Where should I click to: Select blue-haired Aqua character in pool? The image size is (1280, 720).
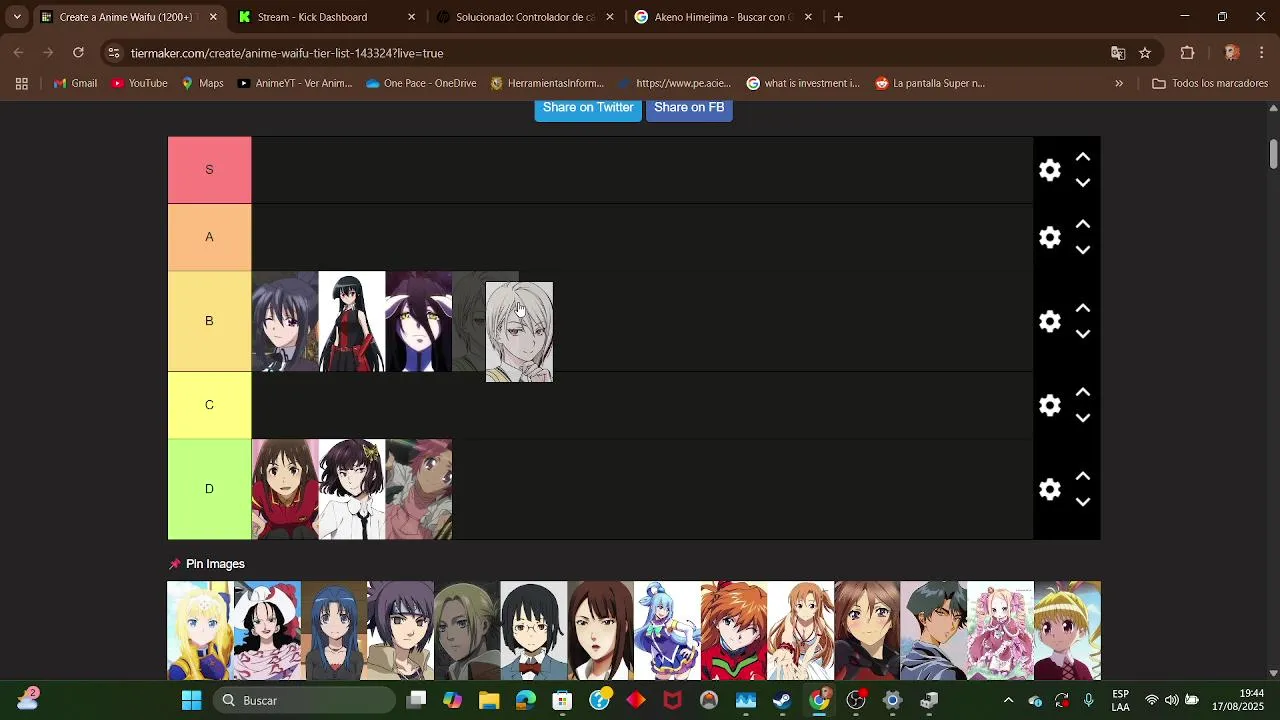[x=667, y=631]
